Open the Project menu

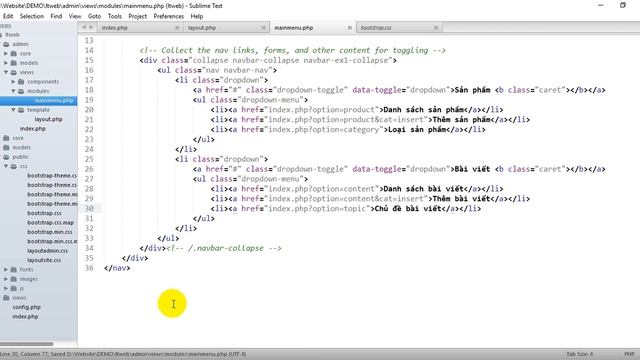(x=138, y=16)
